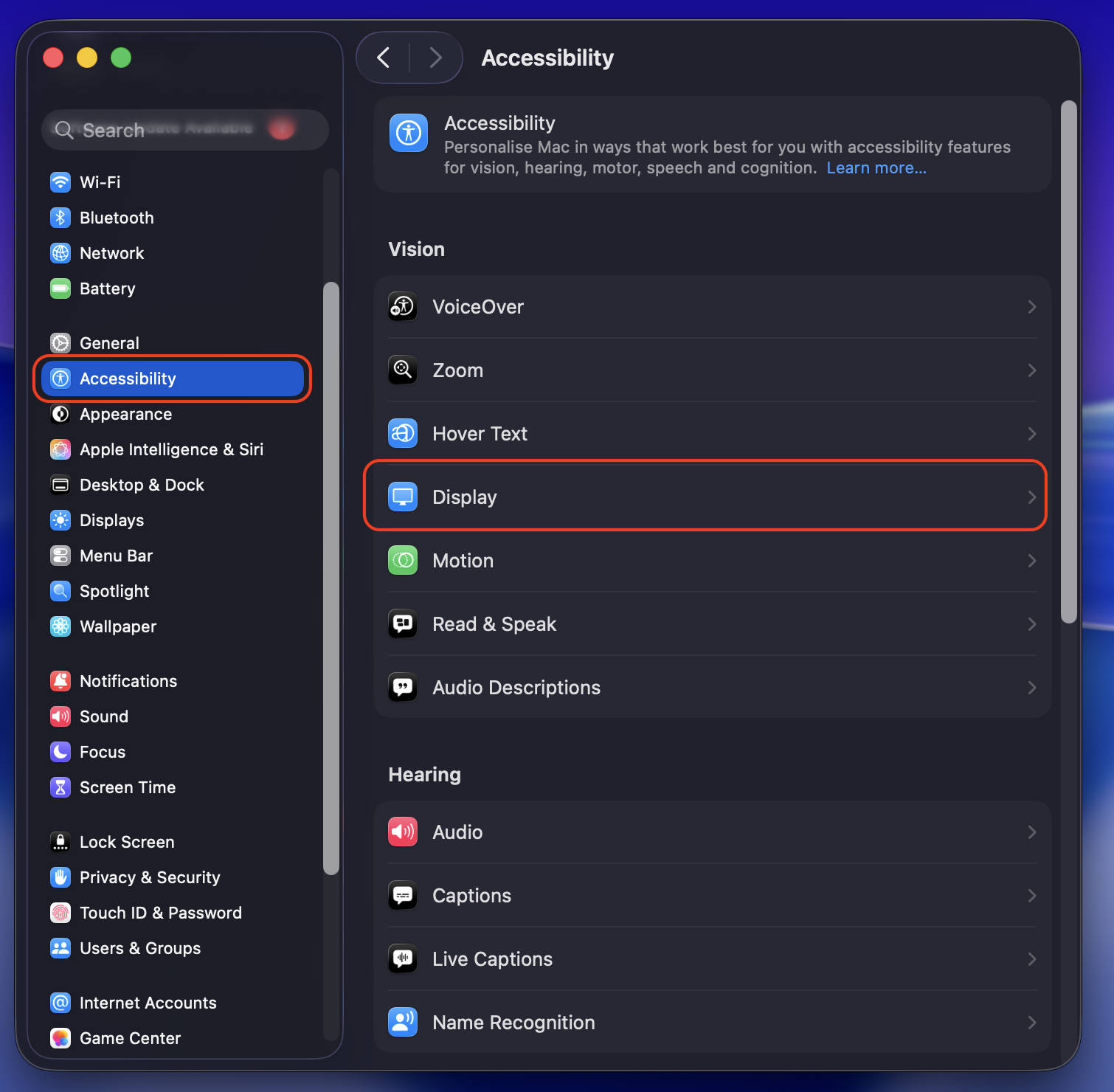Screen dimensions: 1114x1092
Task: Click the Internet Accounts @ icon
Action: (x=60, y=1002)
